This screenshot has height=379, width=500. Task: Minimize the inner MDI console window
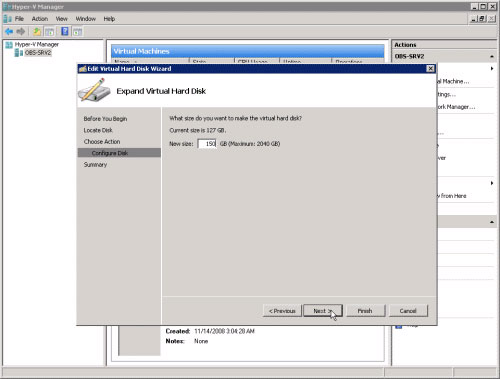point(474,19)
